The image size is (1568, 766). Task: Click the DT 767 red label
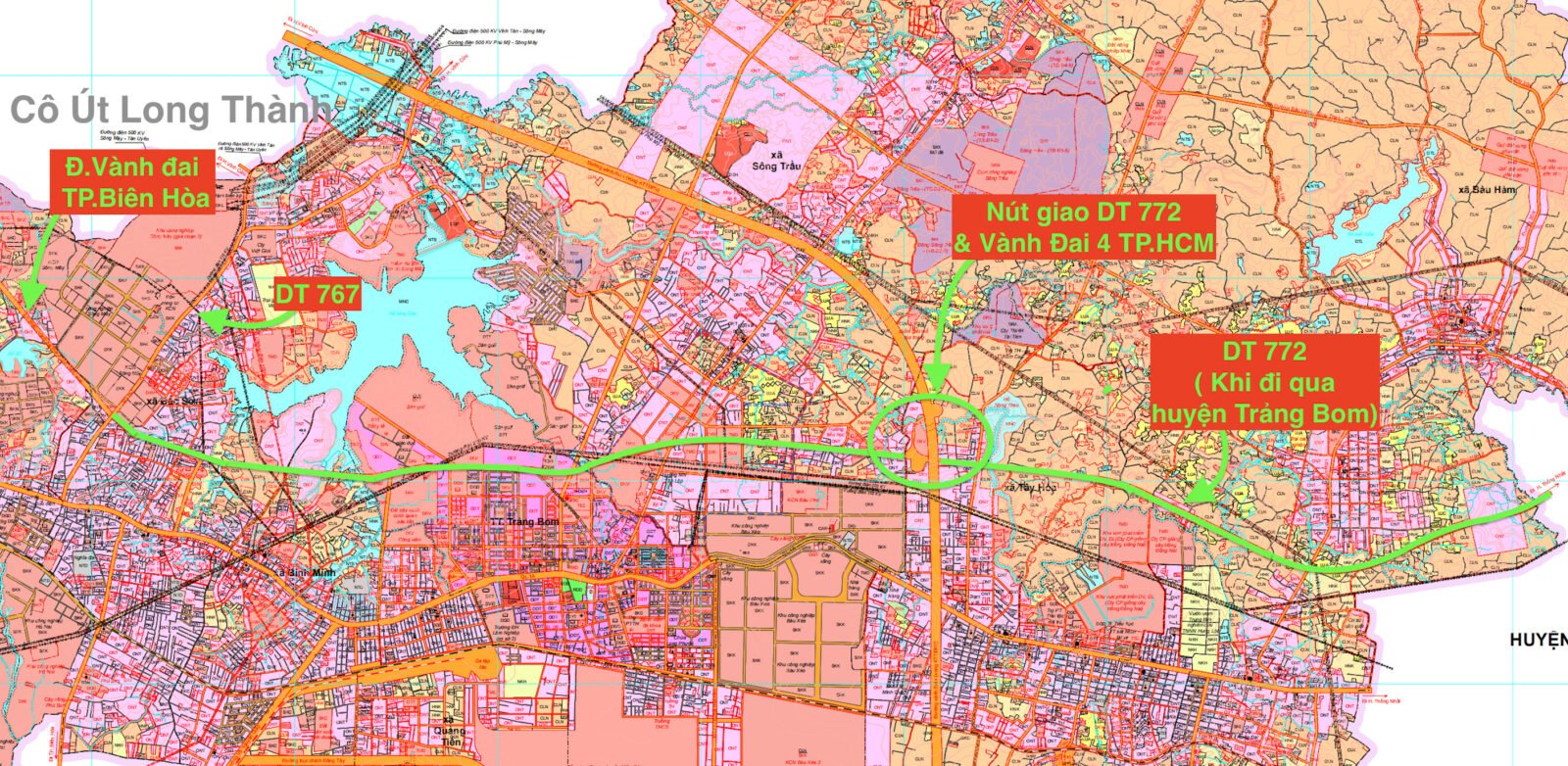[316, 294]
